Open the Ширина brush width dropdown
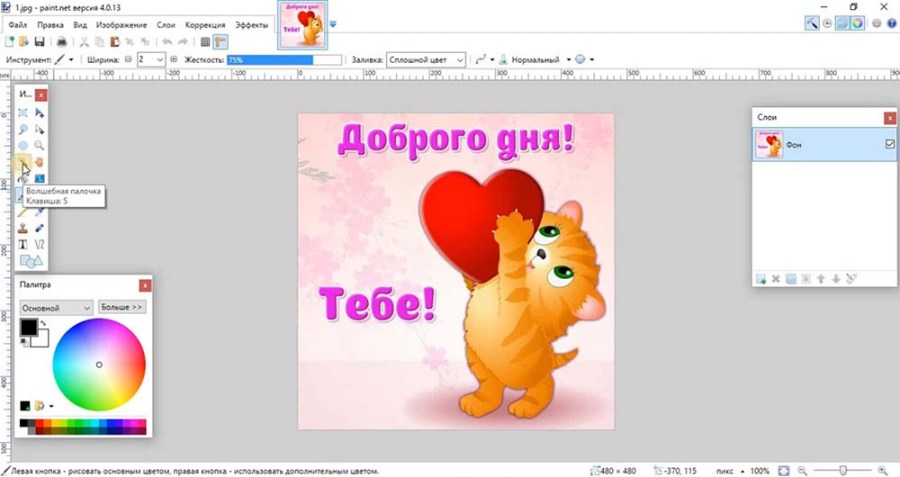 160,60
